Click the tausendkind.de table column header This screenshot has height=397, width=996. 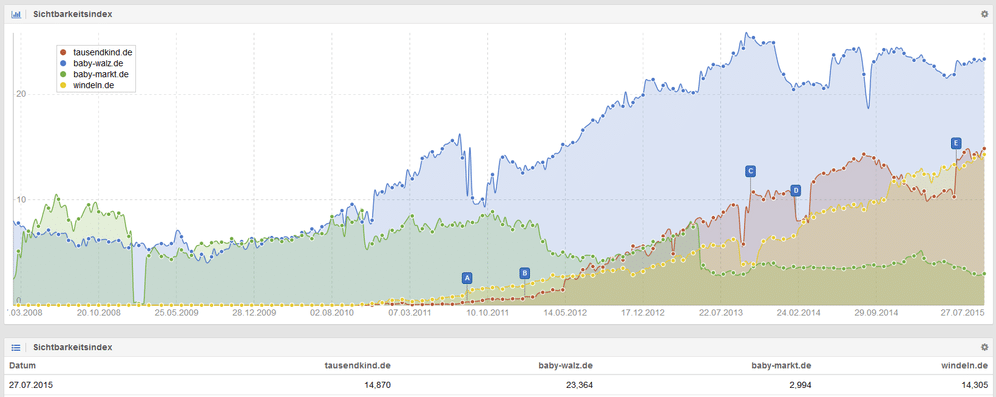(357, 366)
